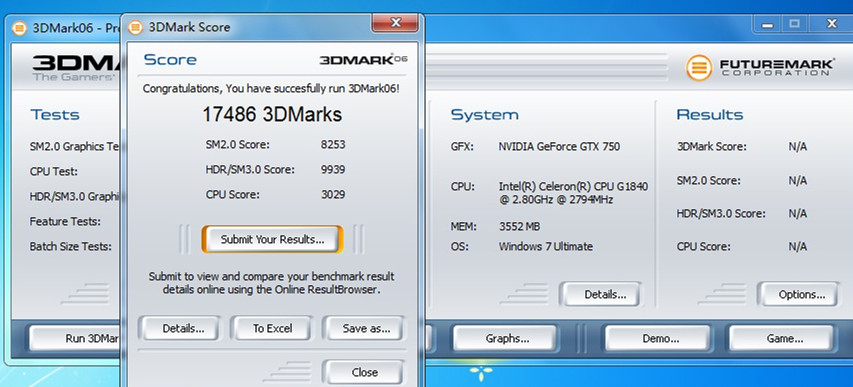Click HDR/SM3.0 Score value 9939
This screenshot has width=853, height=387.
click(x=333, y=170)
